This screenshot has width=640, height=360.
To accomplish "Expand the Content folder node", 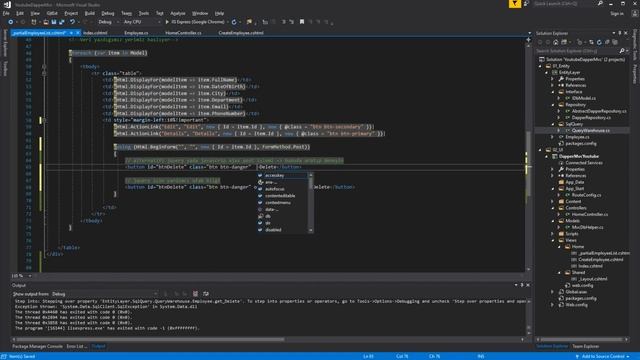I will coord(553,201).
